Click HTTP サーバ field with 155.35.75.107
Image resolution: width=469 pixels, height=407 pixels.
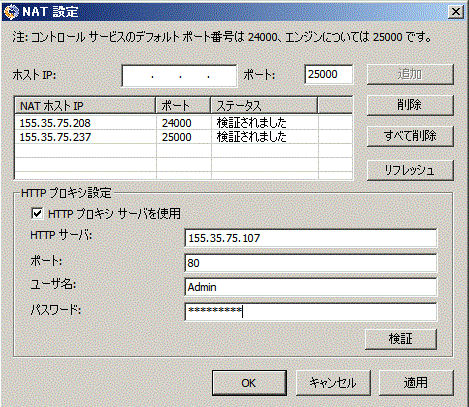tap(310, 238)
